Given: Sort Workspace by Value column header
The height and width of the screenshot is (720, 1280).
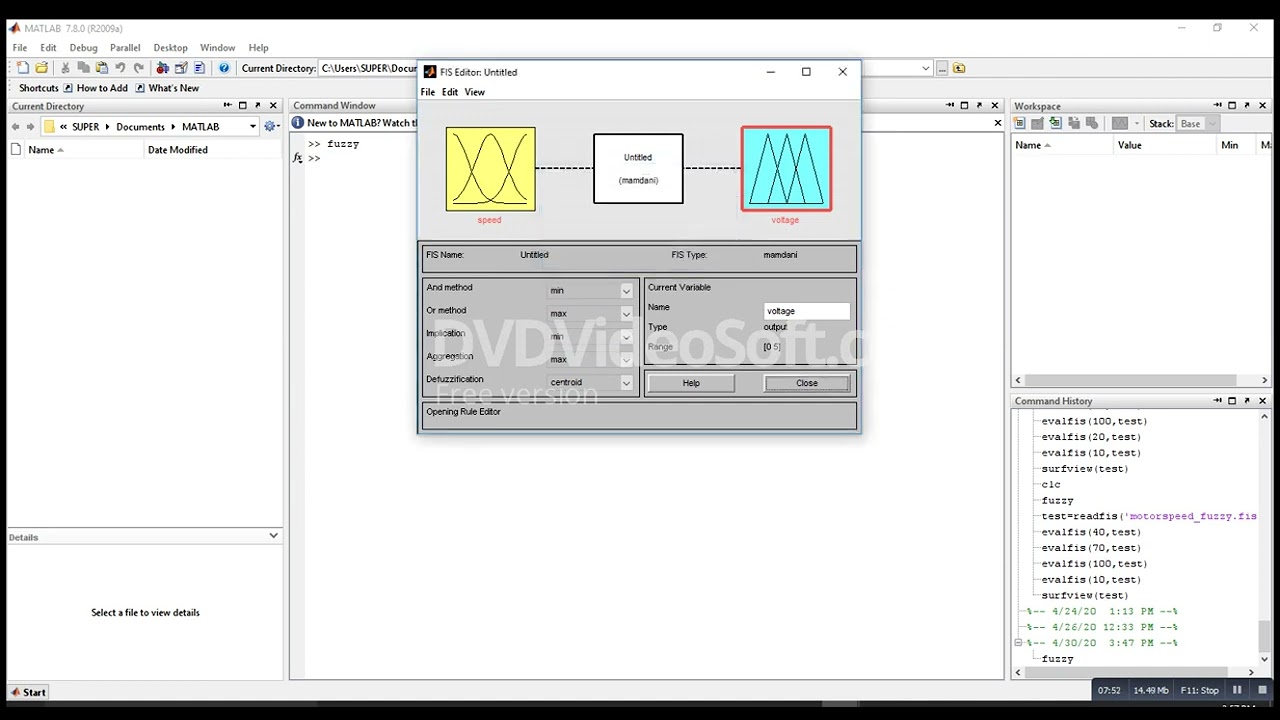Looking at the screenshot, I should (x=1129, y=145).
